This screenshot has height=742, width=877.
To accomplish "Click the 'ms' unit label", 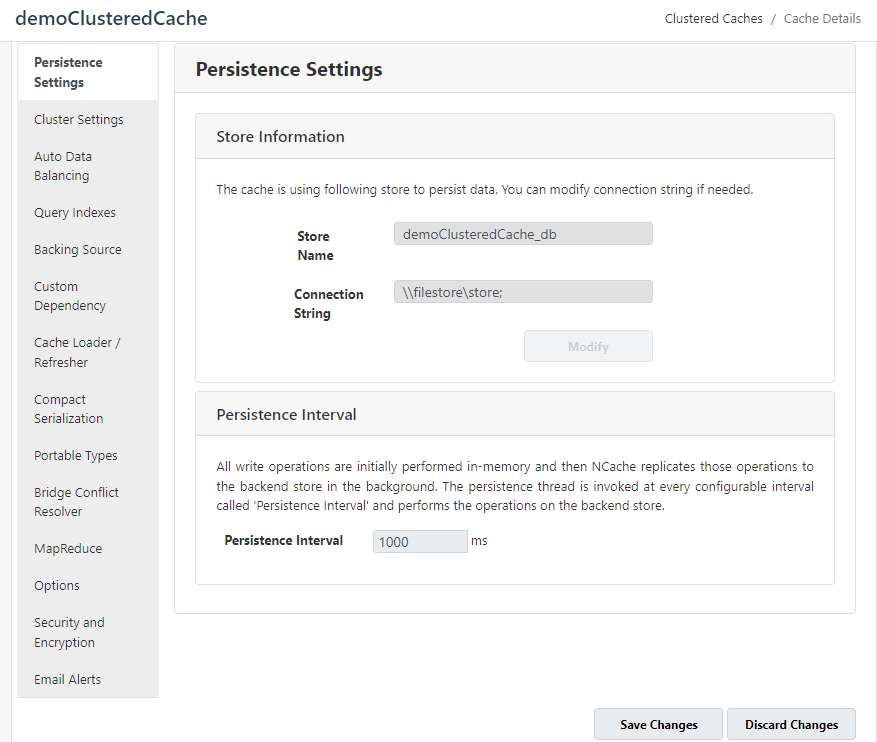I will [x=479, y=541].
